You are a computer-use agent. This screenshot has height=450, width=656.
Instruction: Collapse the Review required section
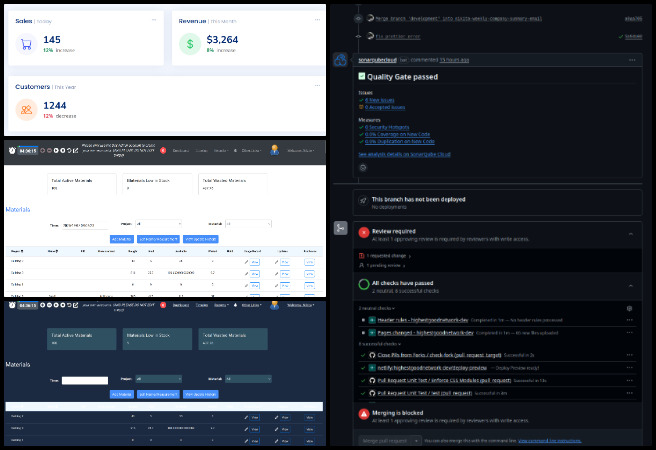point(630,231)
